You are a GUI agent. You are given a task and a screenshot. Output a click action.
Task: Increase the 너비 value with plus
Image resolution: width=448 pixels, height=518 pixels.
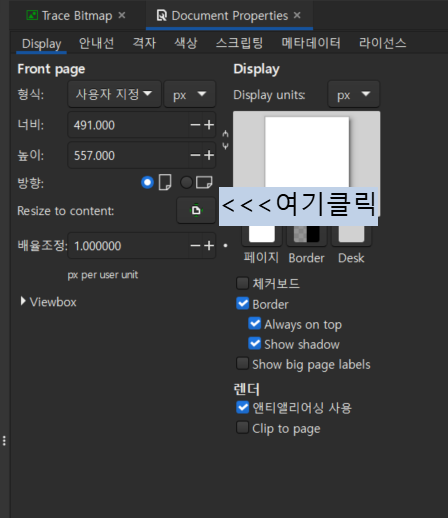(x=209, y=125)
